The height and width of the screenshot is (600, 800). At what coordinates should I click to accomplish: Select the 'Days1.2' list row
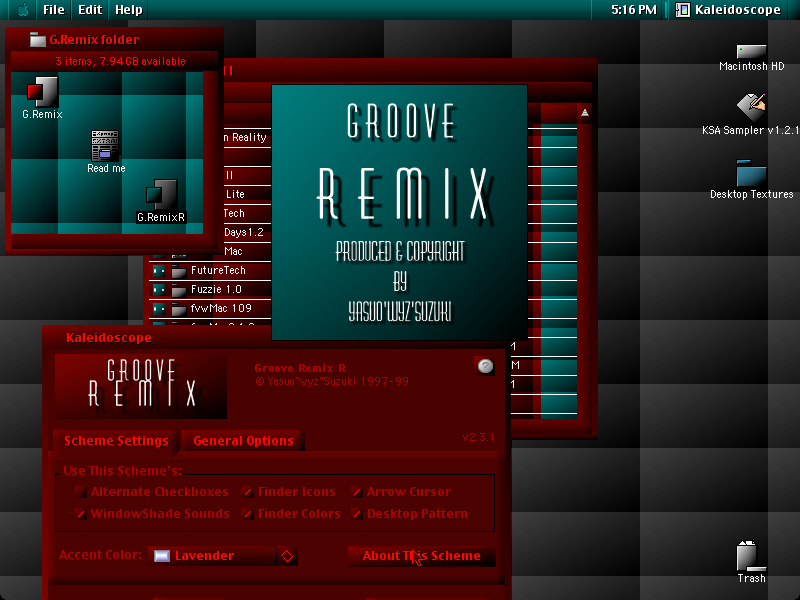tap(247, 232)
